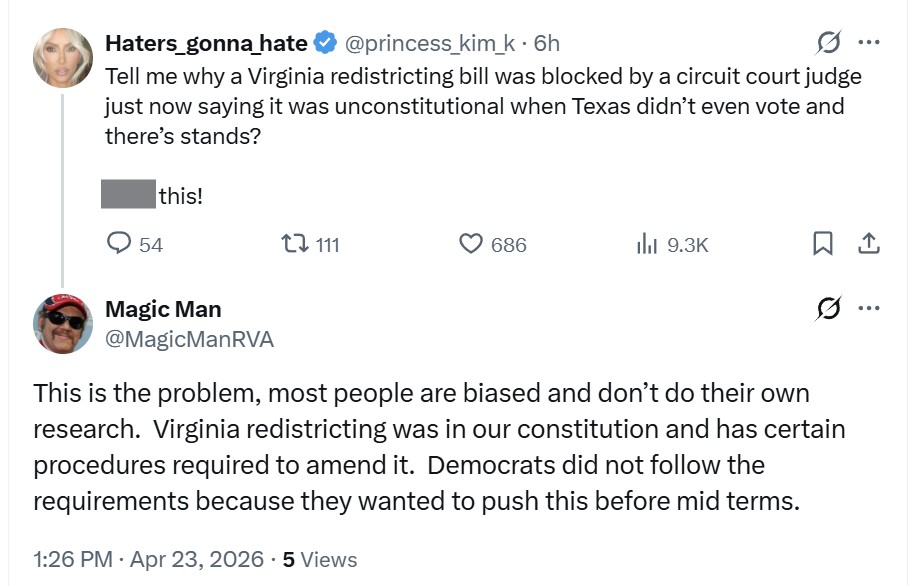Click the 6h timestamp on top tweet
The width and height of the screenshot is (921, 586).
tap(547, 43)
